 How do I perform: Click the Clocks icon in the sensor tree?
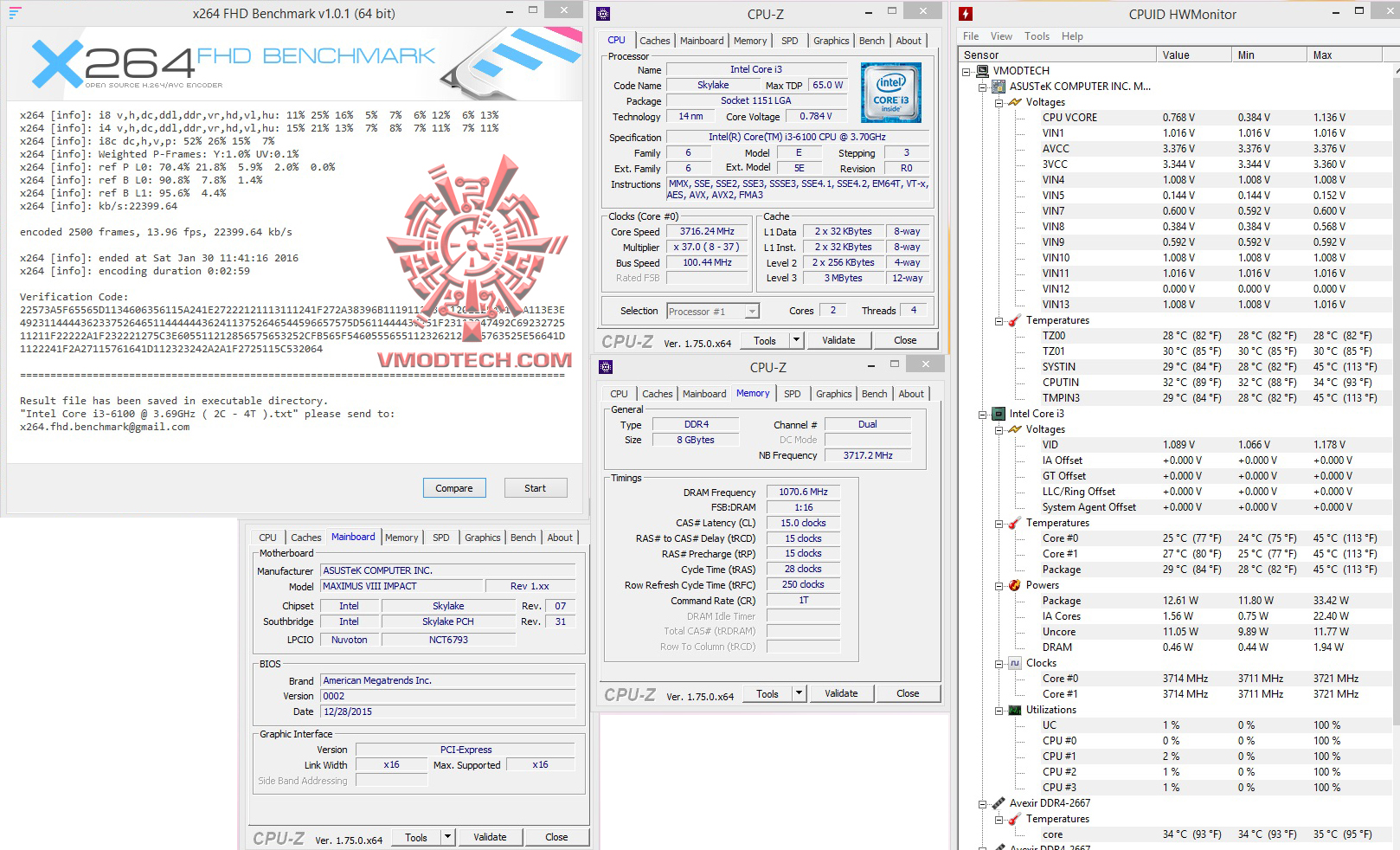click(x=1015, y=663)
